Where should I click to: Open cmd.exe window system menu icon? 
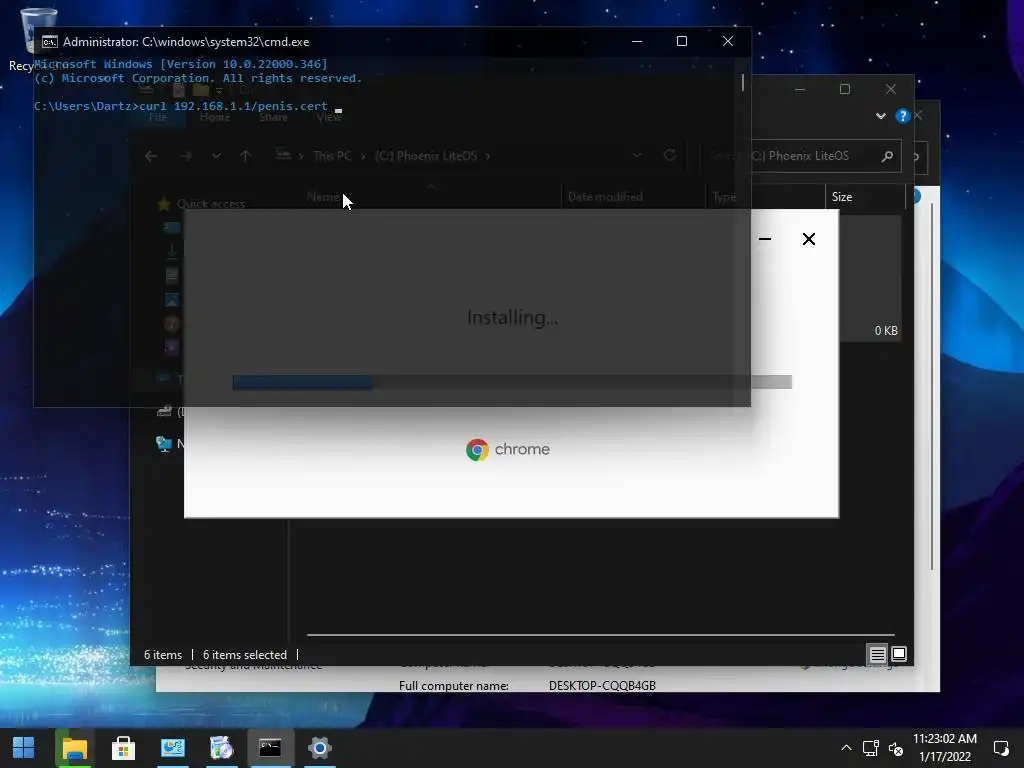click(49, 42)
